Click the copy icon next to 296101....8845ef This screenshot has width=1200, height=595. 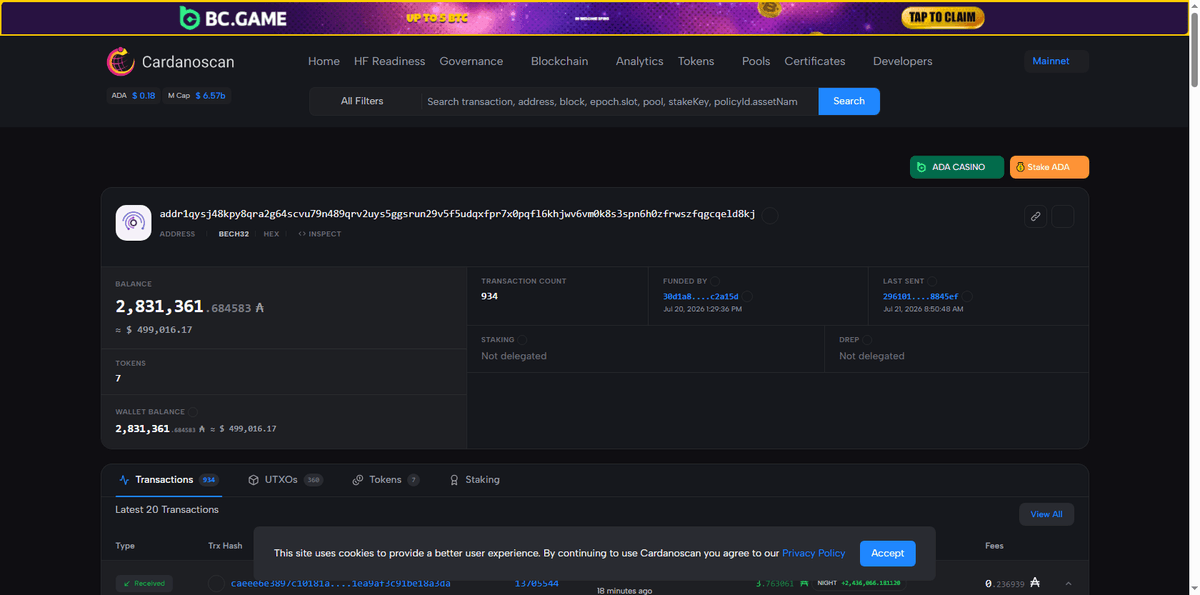967,297
